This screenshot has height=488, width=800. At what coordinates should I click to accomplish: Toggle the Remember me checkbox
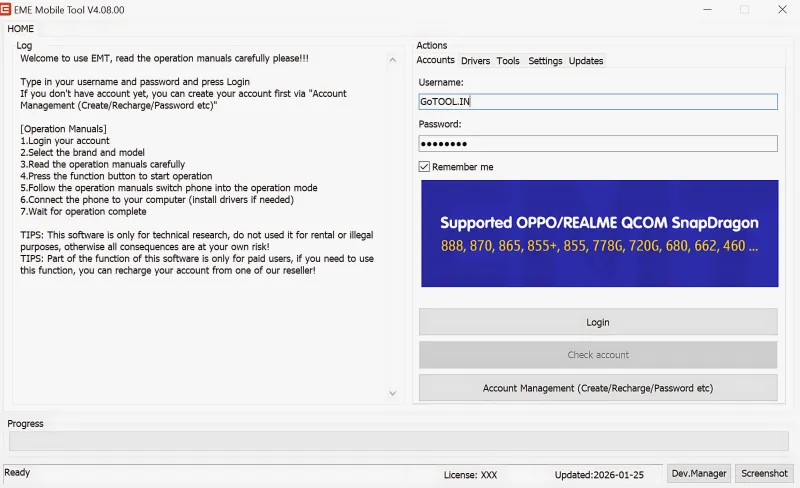[x=424, y=167]
